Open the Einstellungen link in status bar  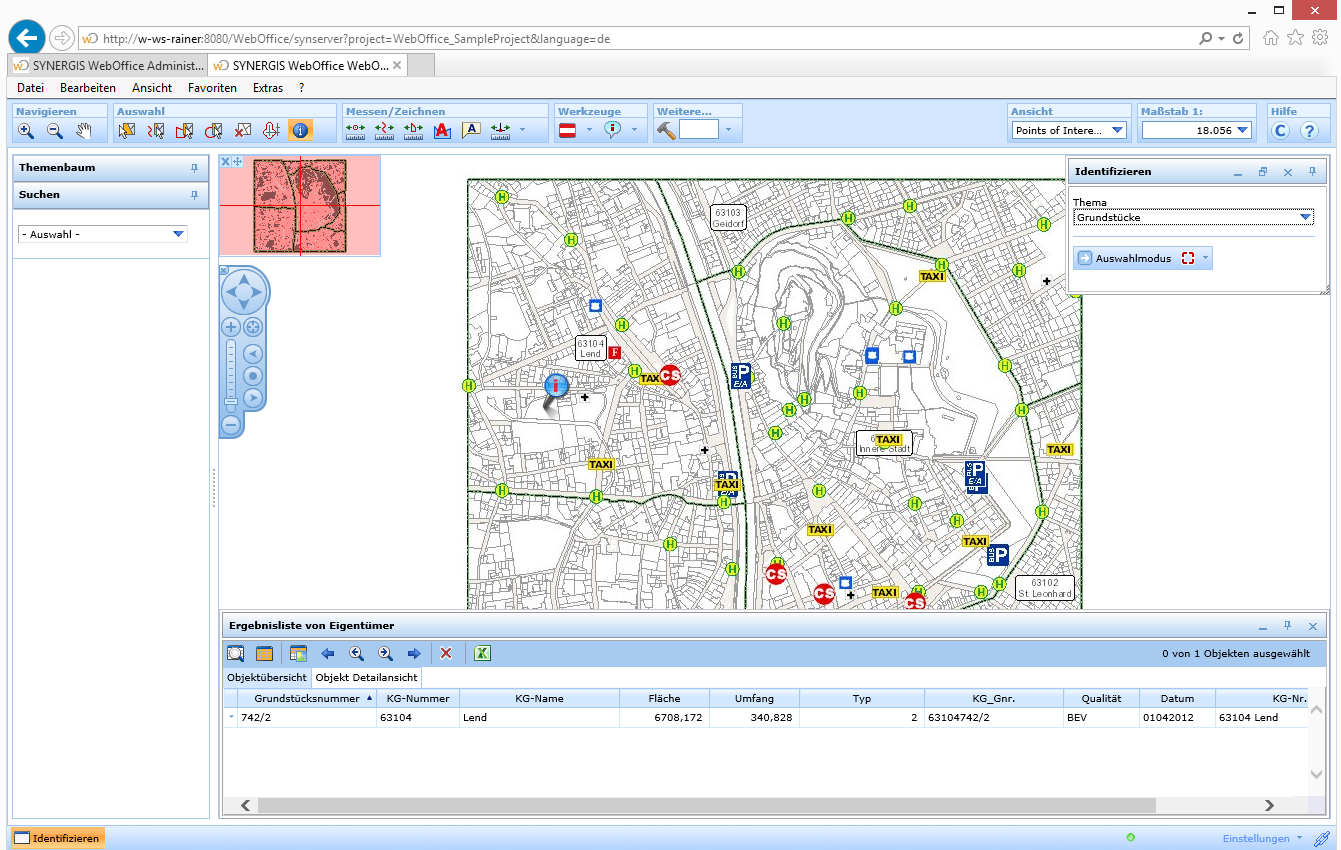pos(1256,838)
